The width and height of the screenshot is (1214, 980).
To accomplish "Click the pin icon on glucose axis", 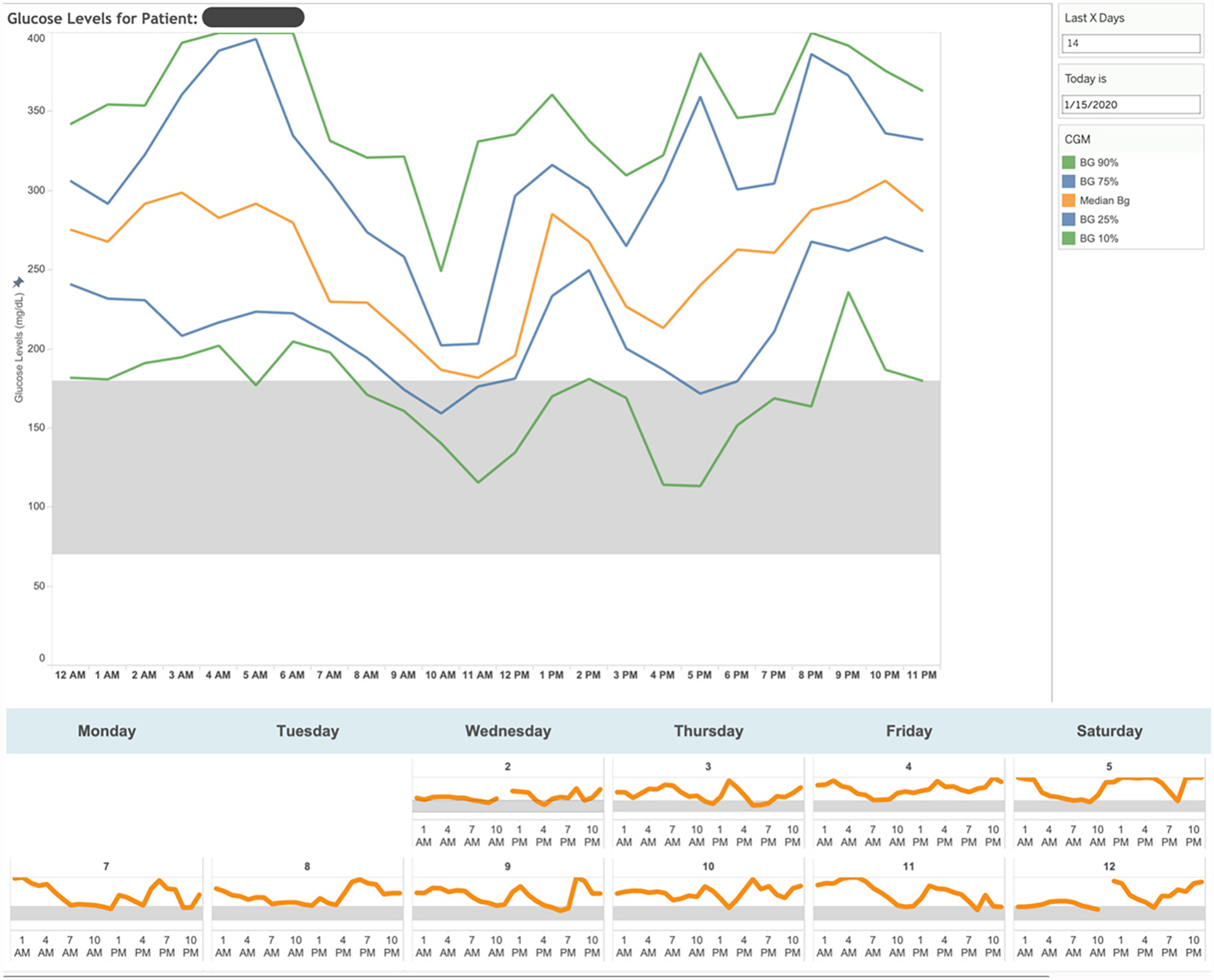I will click(18, 282).
